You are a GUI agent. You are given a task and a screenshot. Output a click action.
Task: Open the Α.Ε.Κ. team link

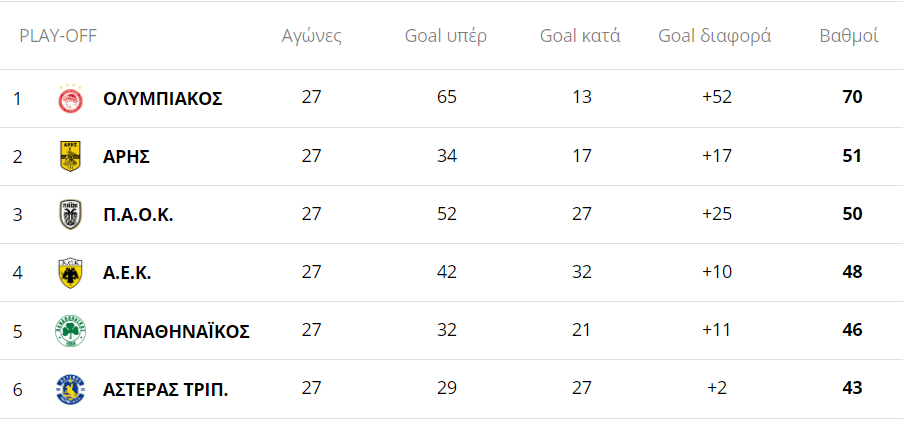point(127,272)
